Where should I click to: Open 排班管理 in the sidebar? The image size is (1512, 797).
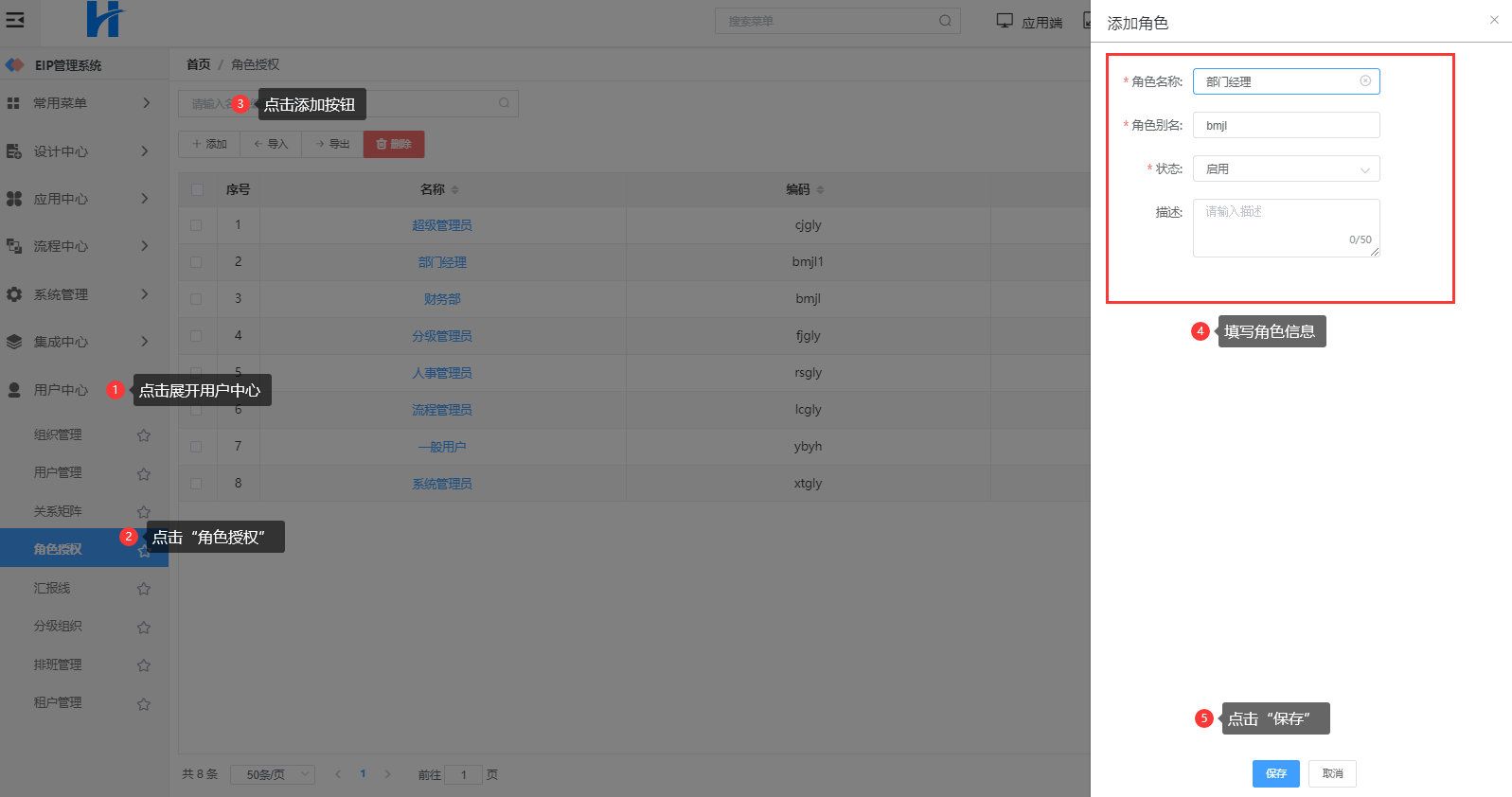[x=58, y=664]
